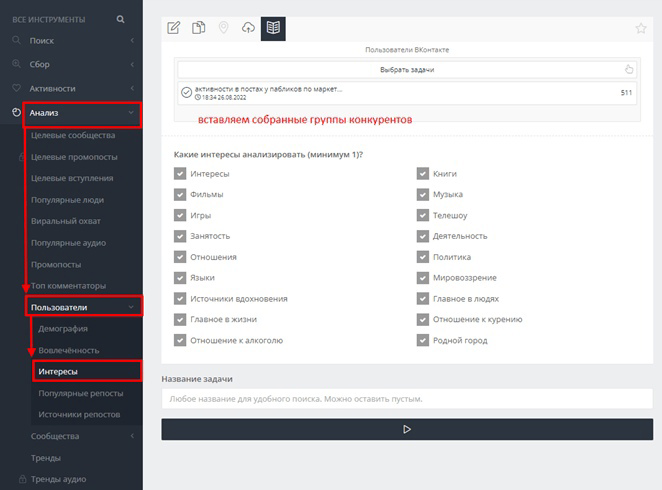Select Виральный охват menu item
This screenshot has width=662, height=490.
(x=65, y=221)
